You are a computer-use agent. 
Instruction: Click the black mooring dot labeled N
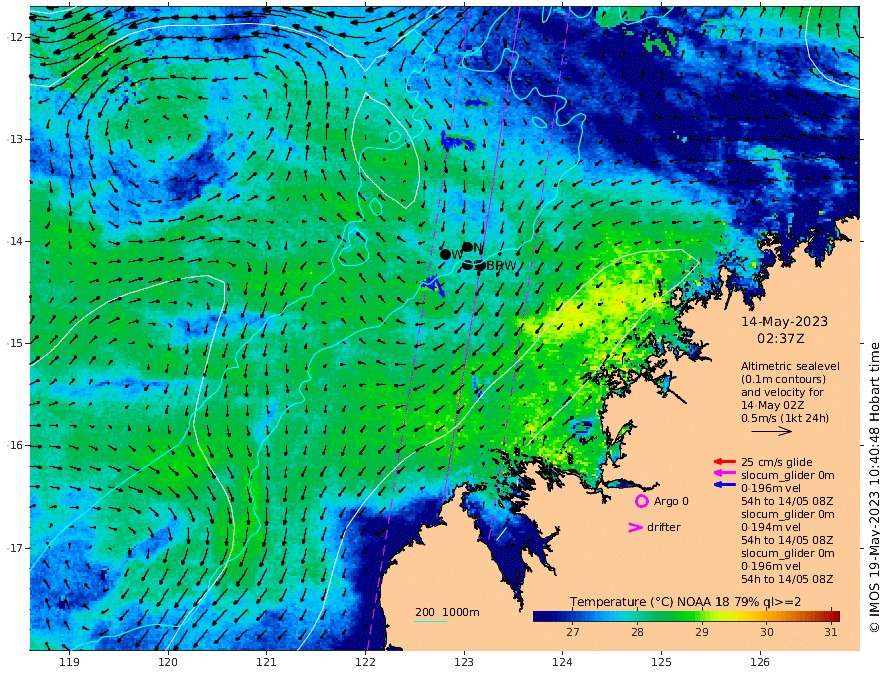pyautogui.click(x=467, y=247)
